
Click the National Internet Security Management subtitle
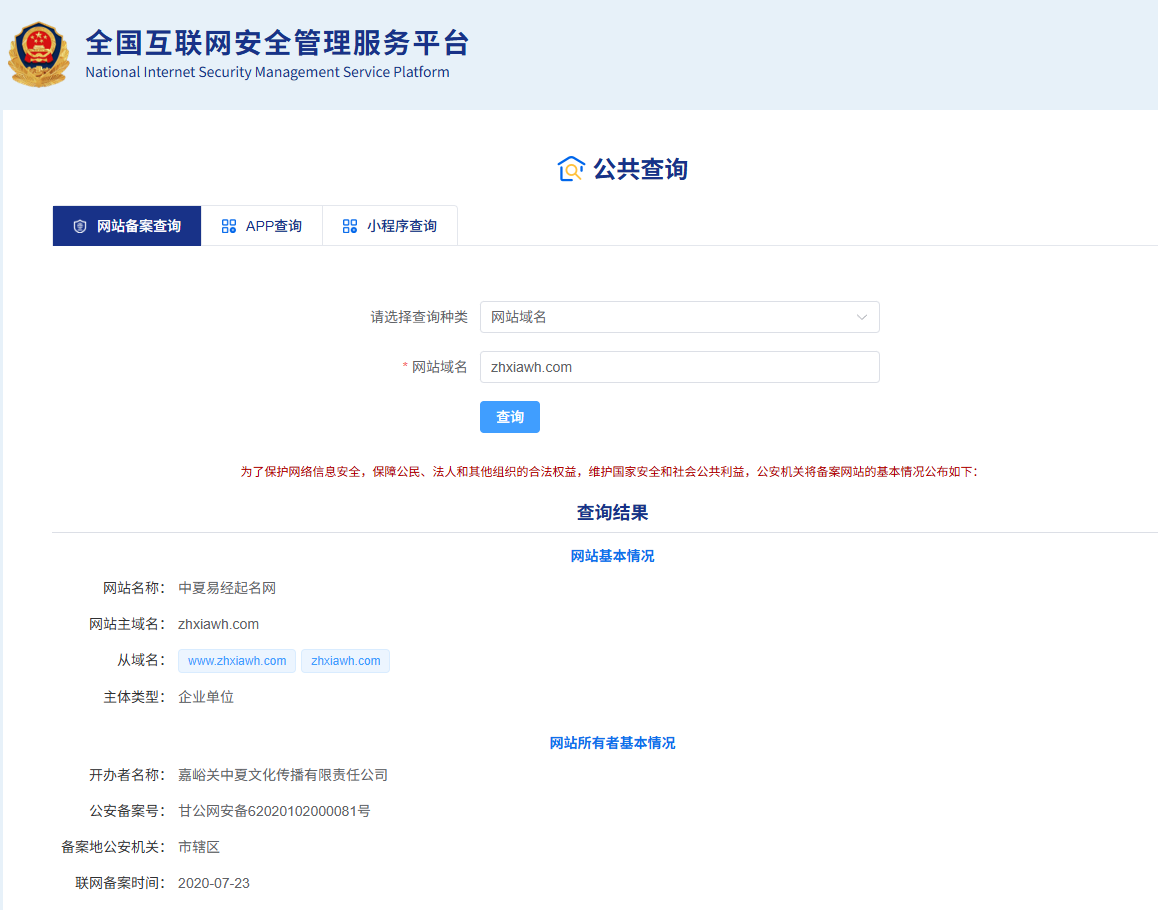267,72
